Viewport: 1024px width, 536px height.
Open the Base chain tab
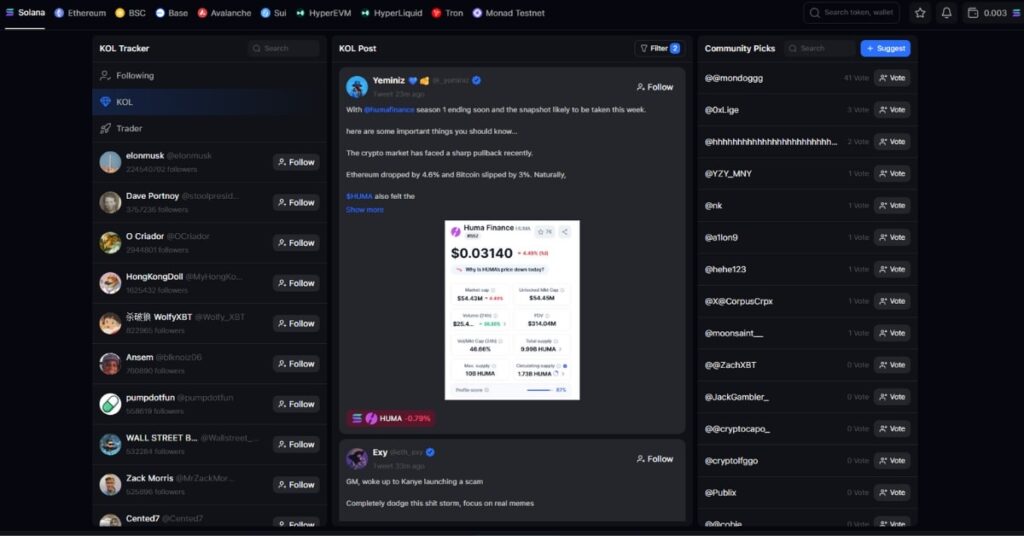[x=171, y=13]
